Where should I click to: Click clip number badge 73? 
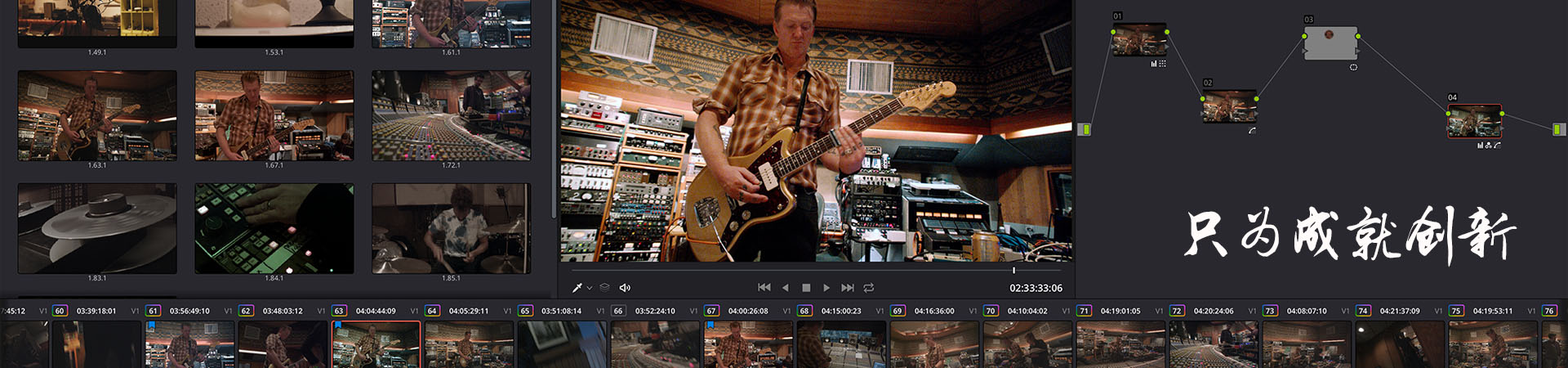(1270, 311)
